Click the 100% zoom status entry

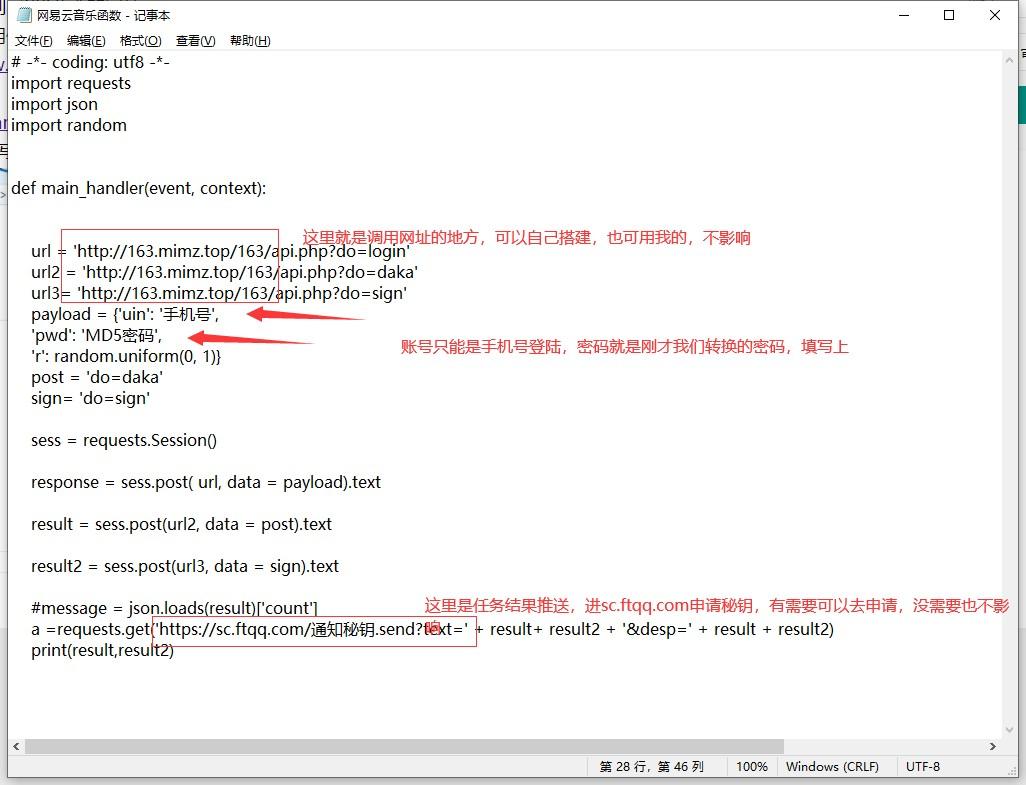click(x=752, y=767)
